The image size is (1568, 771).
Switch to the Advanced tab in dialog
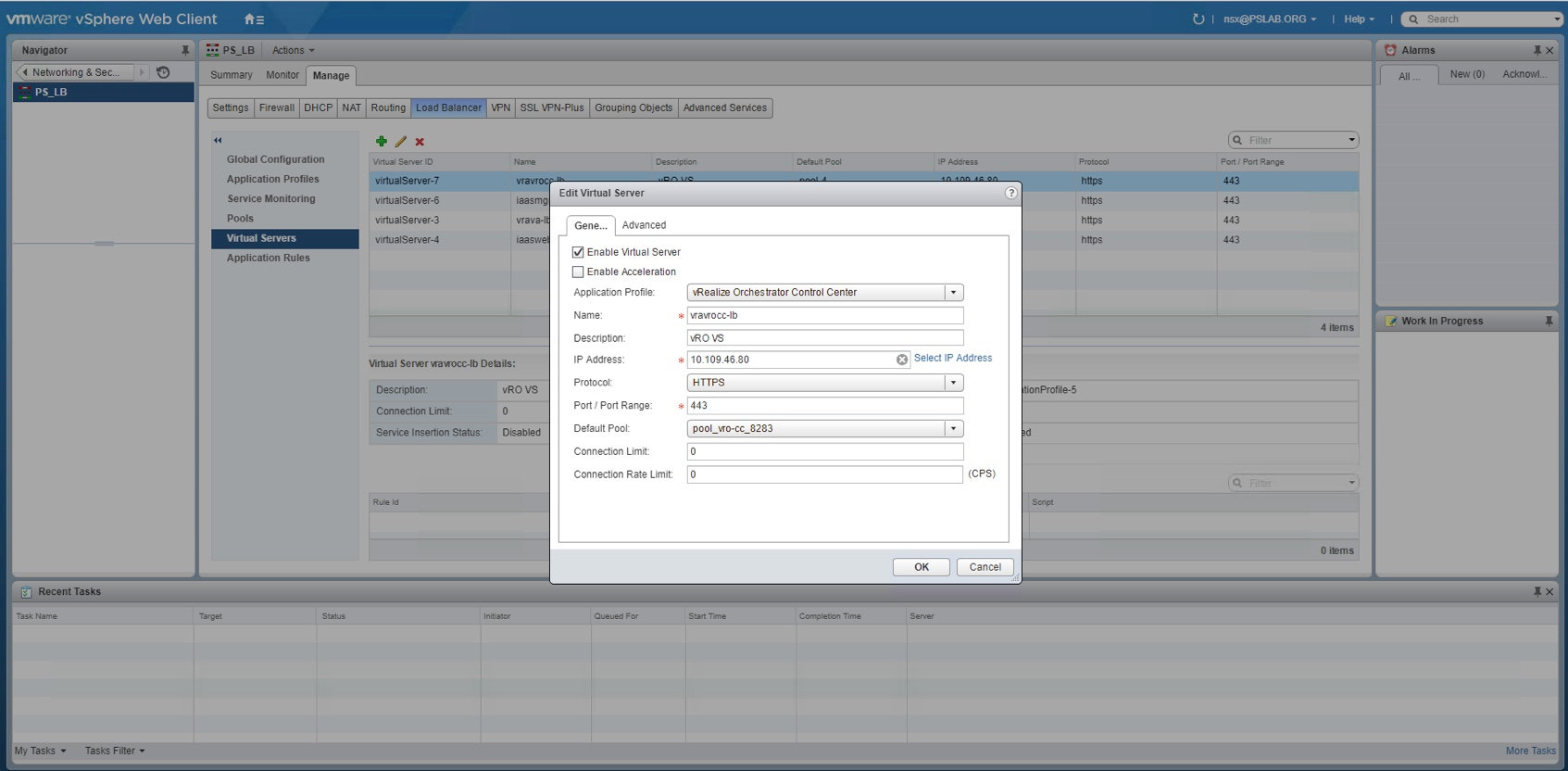644,225
